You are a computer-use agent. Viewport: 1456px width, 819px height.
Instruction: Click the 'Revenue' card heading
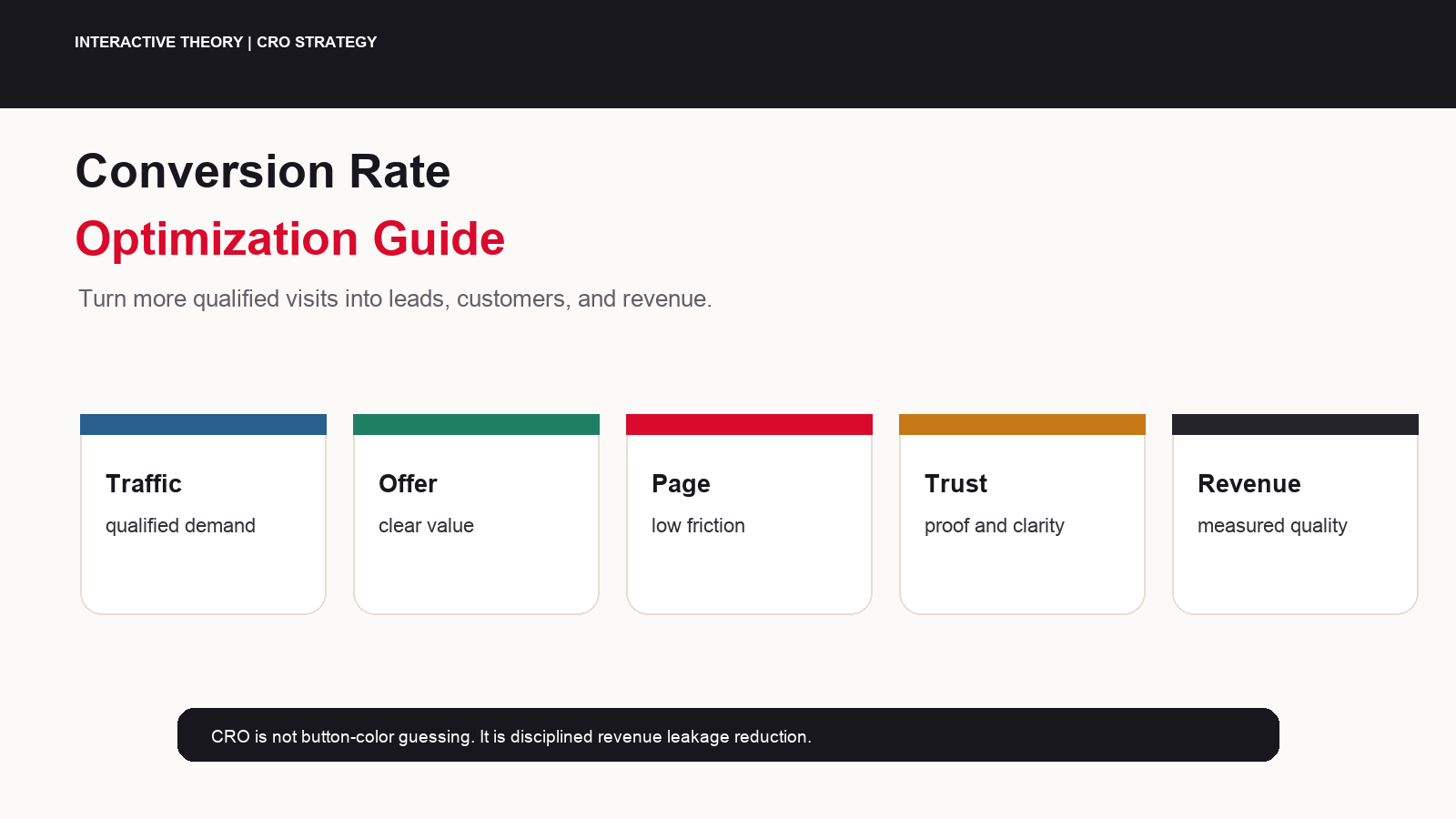pos(1249,483)
